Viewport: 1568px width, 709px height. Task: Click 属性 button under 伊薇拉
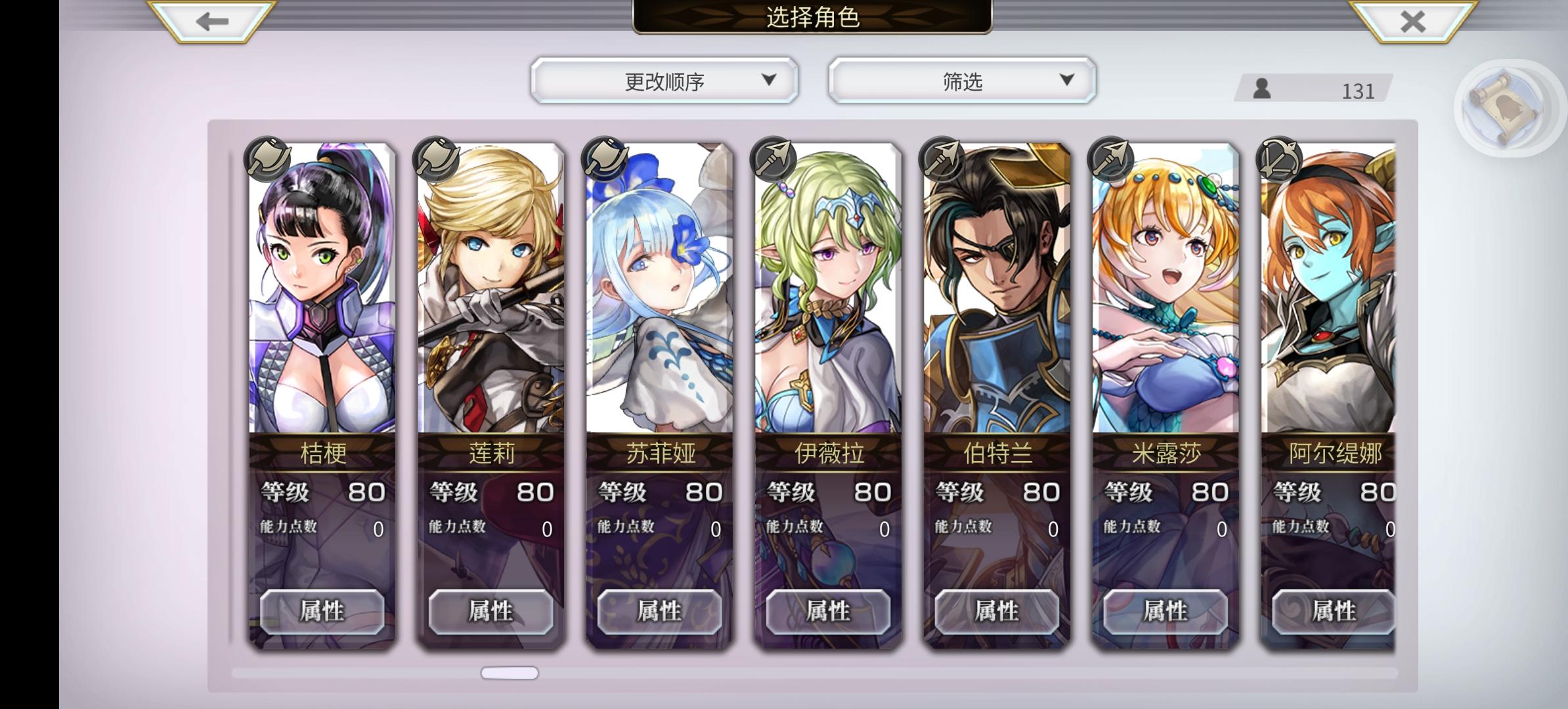[x=828, y=611]
